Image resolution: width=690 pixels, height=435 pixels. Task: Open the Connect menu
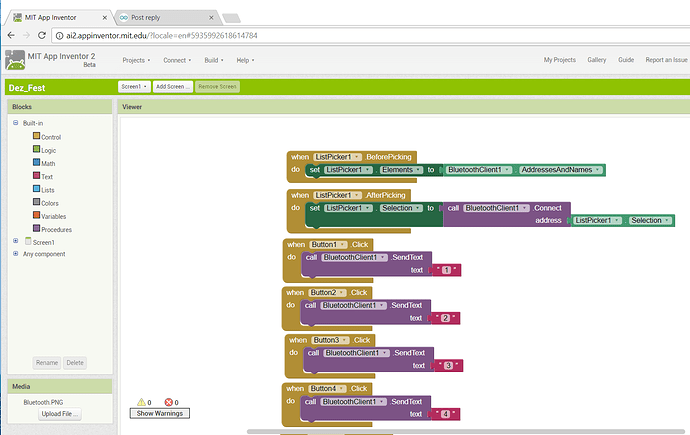(177, 60)
